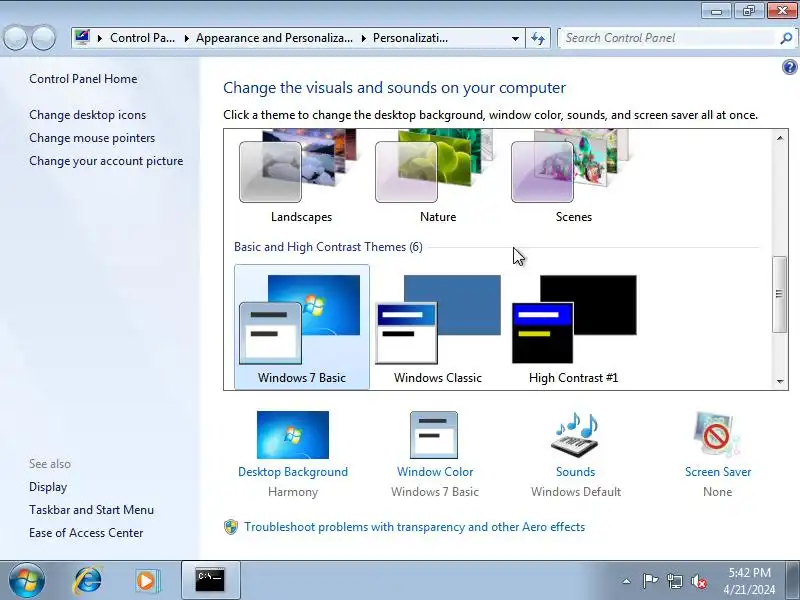
Task: Open the clock showing 5:42 PM
Action: pos(749,581)
